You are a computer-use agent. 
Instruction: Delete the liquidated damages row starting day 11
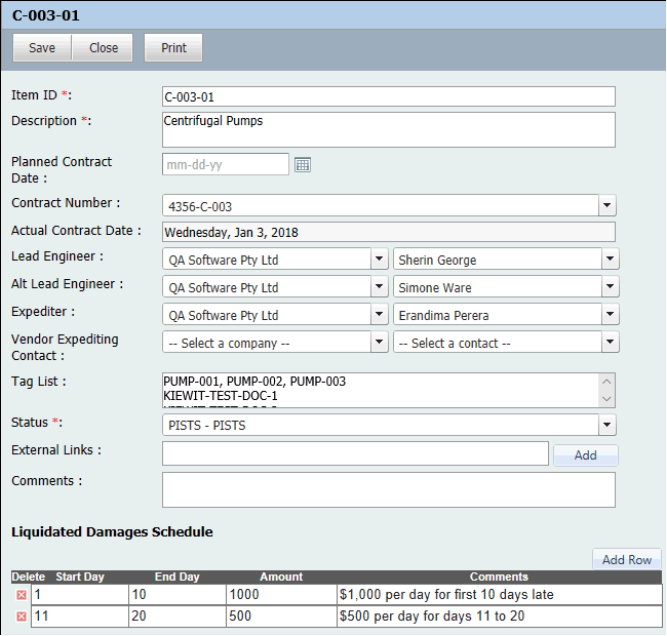(21, 617)
